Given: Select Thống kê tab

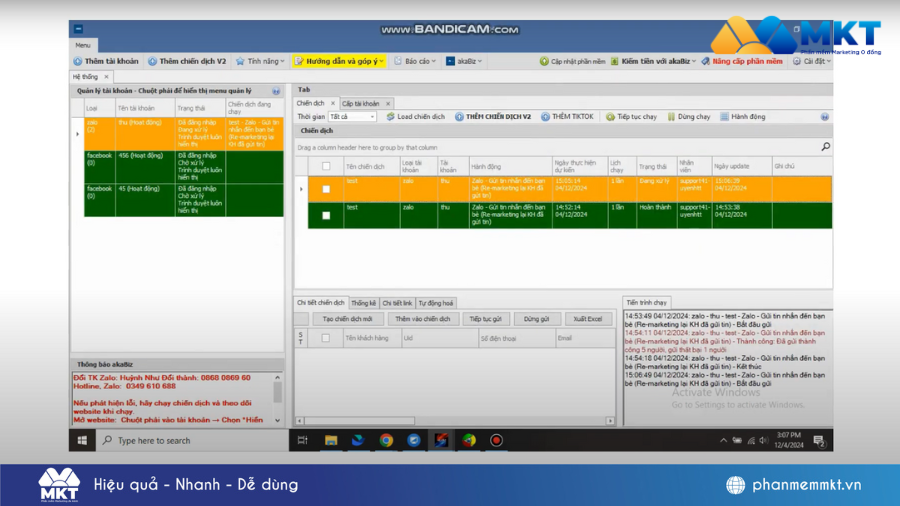Looking at the screenshot, I should coord(363,303).
